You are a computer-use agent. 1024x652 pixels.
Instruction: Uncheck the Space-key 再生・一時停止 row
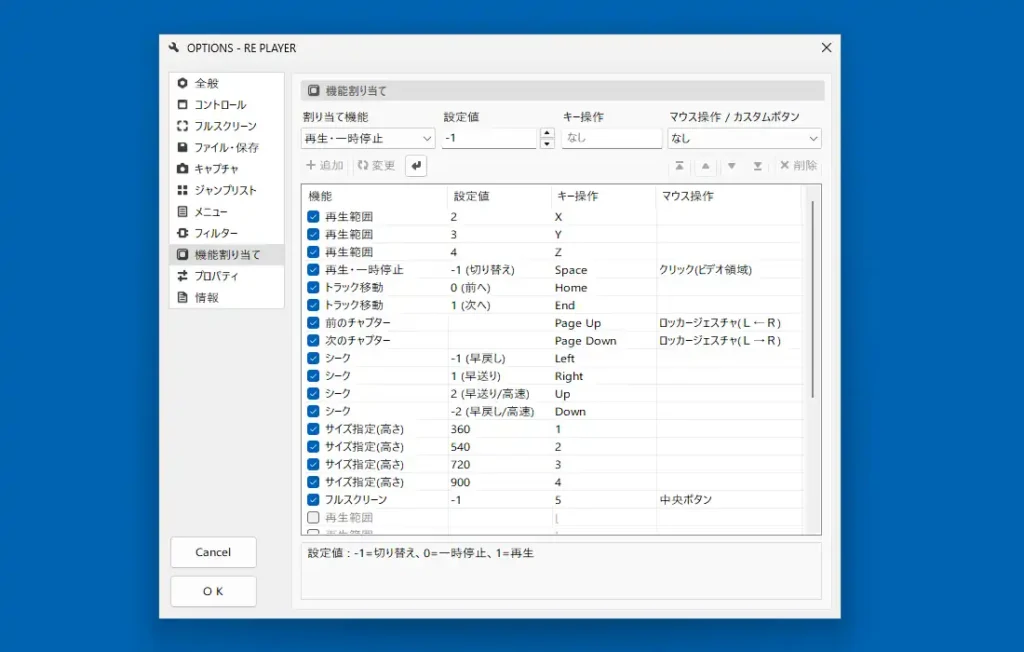tap(313, 268)
